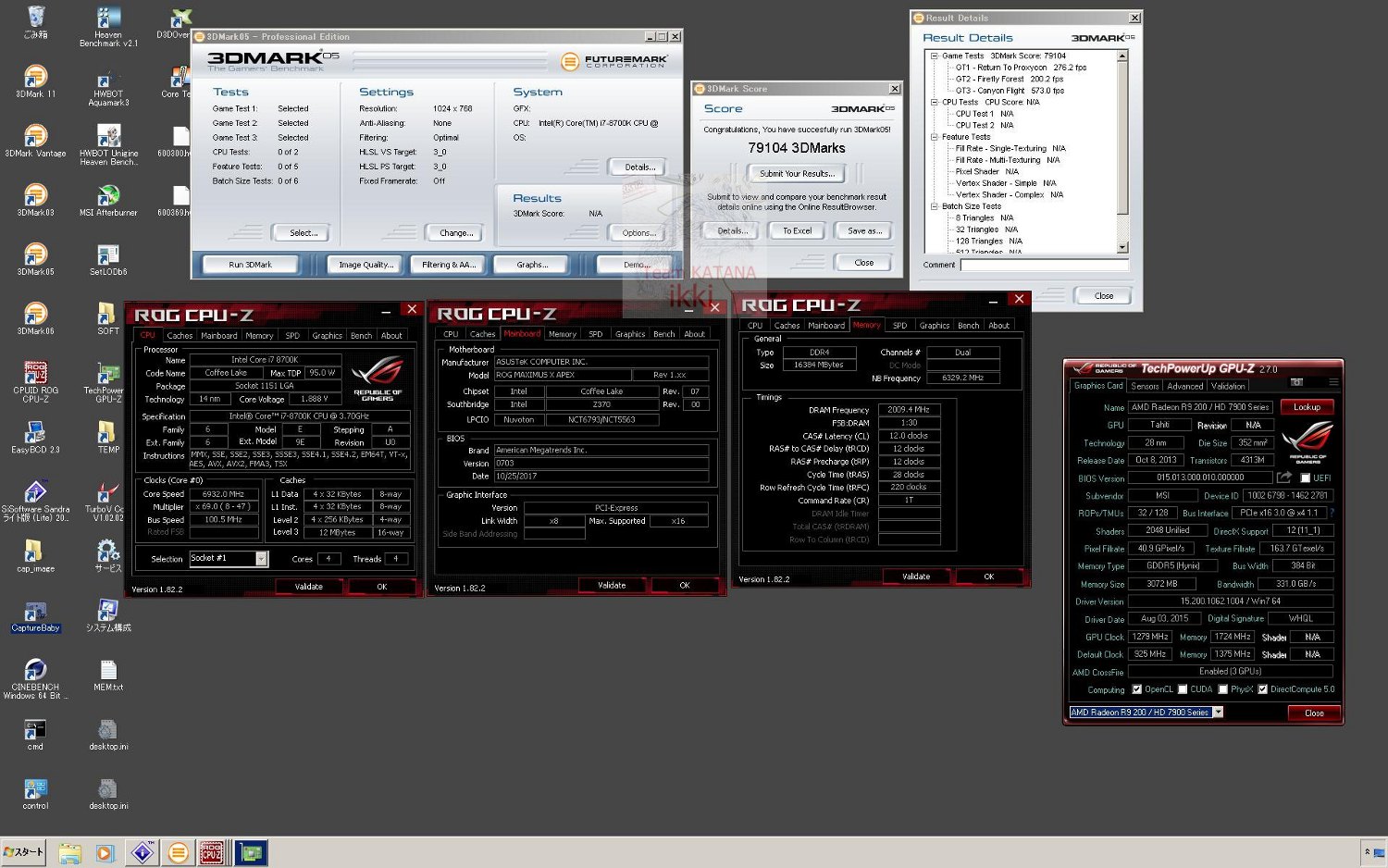Click the Comment input field in Result Details
Image resolution: width=1388 pixels, height=868 pixels.
[1045, 265]
